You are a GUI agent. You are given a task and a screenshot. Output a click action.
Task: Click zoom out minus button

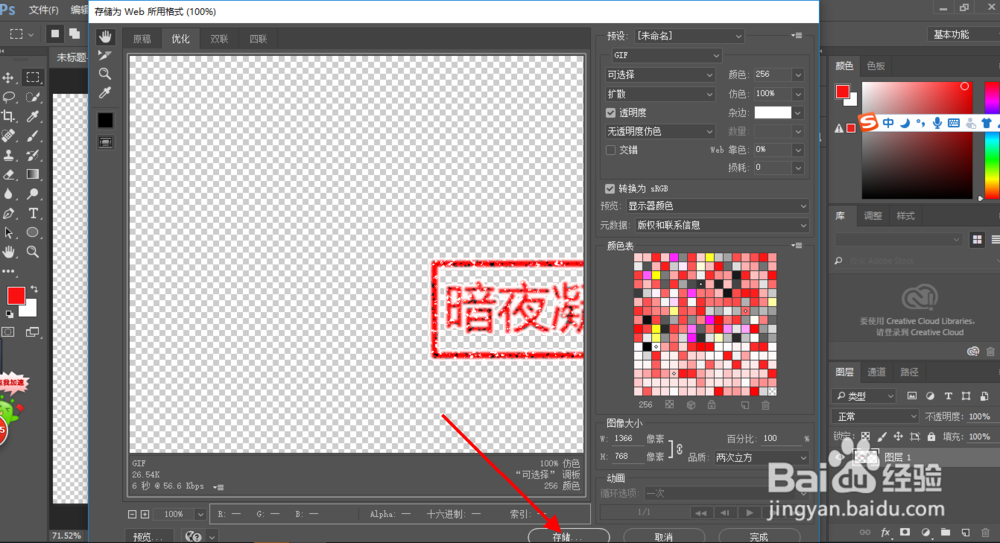pyautogui.click(x=132, y=514)
